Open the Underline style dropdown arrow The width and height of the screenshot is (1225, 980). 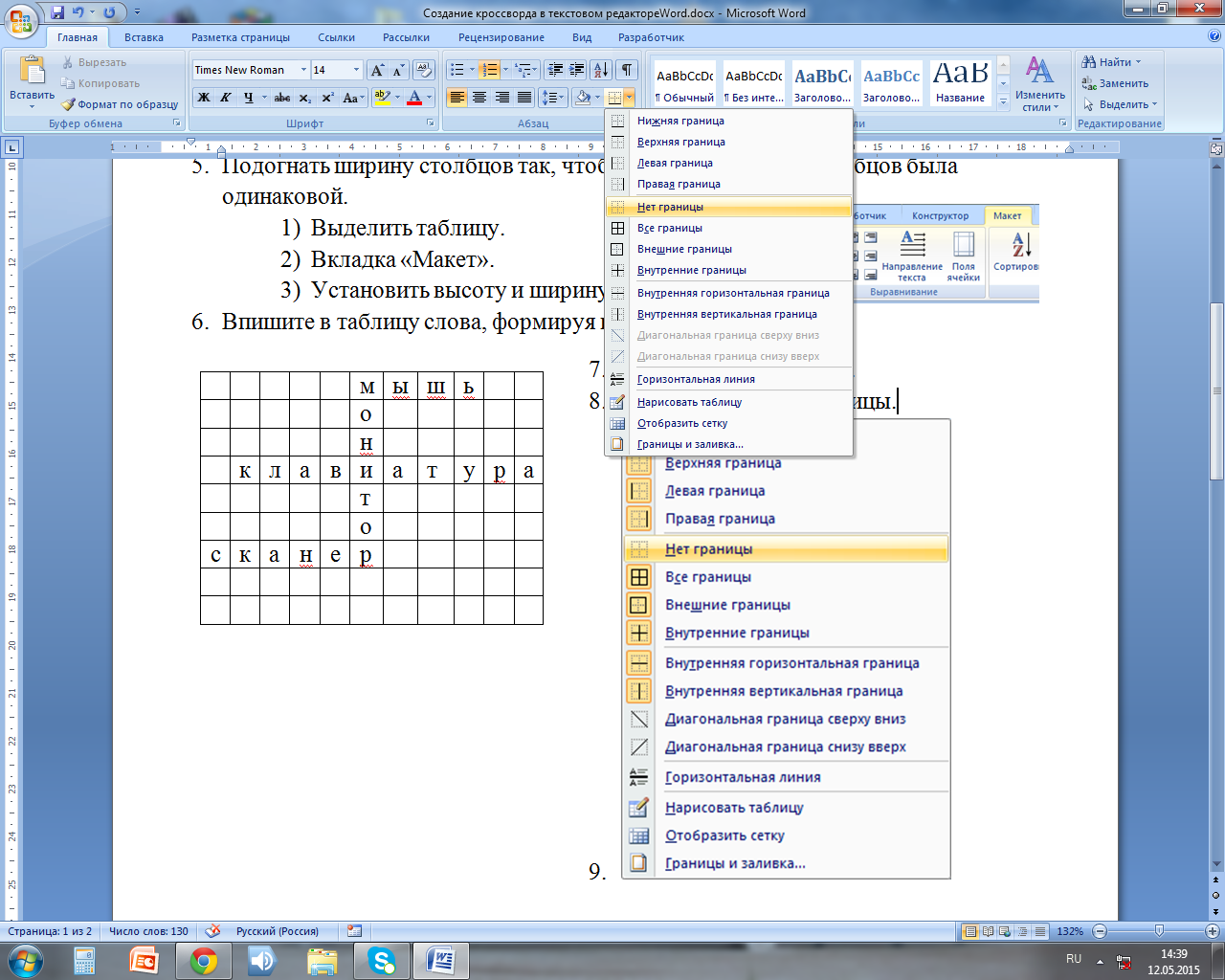point(263,98)
